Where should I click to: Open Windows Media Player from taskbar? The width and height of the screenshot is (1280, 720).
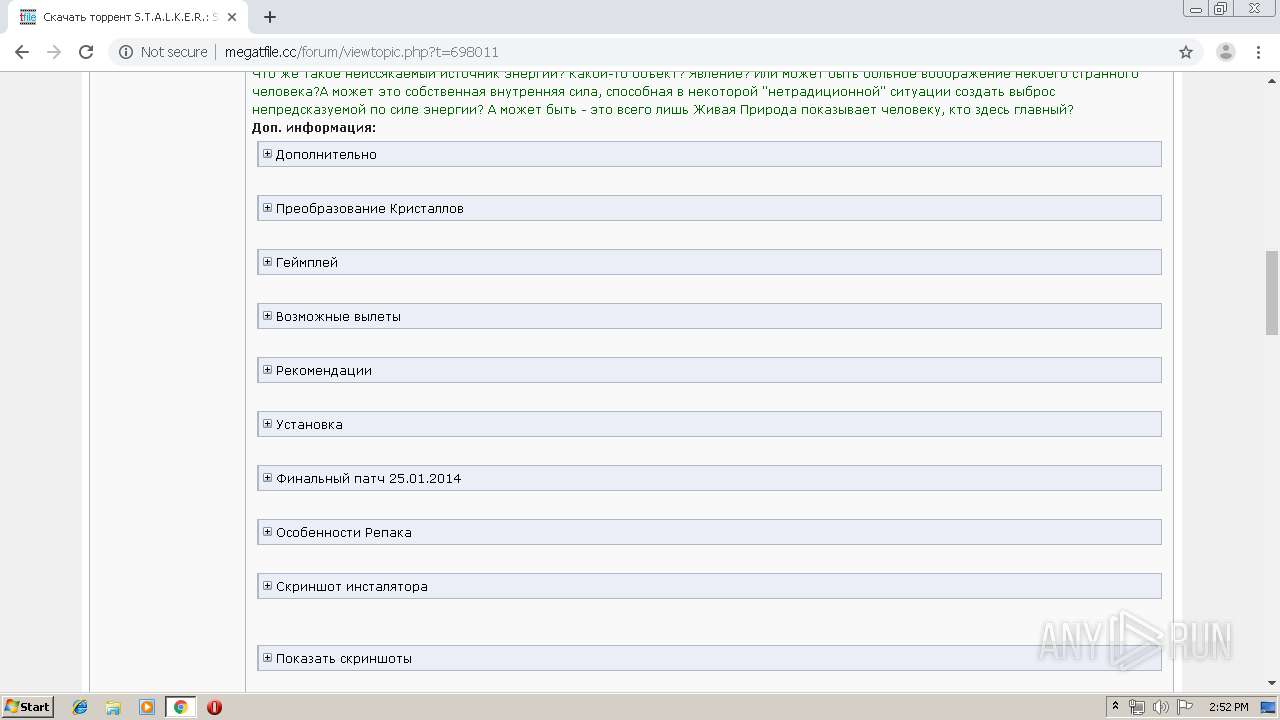pos(147,707)
